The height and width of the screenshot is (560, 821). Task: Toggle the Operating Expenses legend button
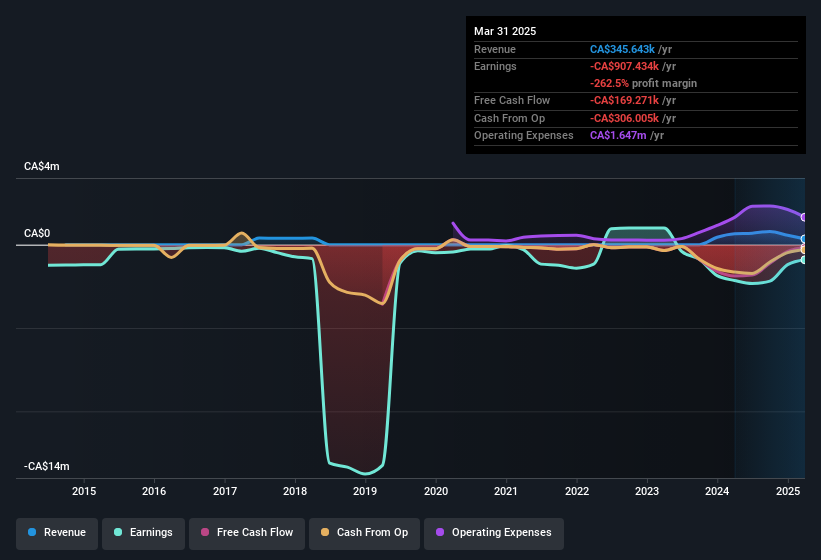[x=494, y=533]
